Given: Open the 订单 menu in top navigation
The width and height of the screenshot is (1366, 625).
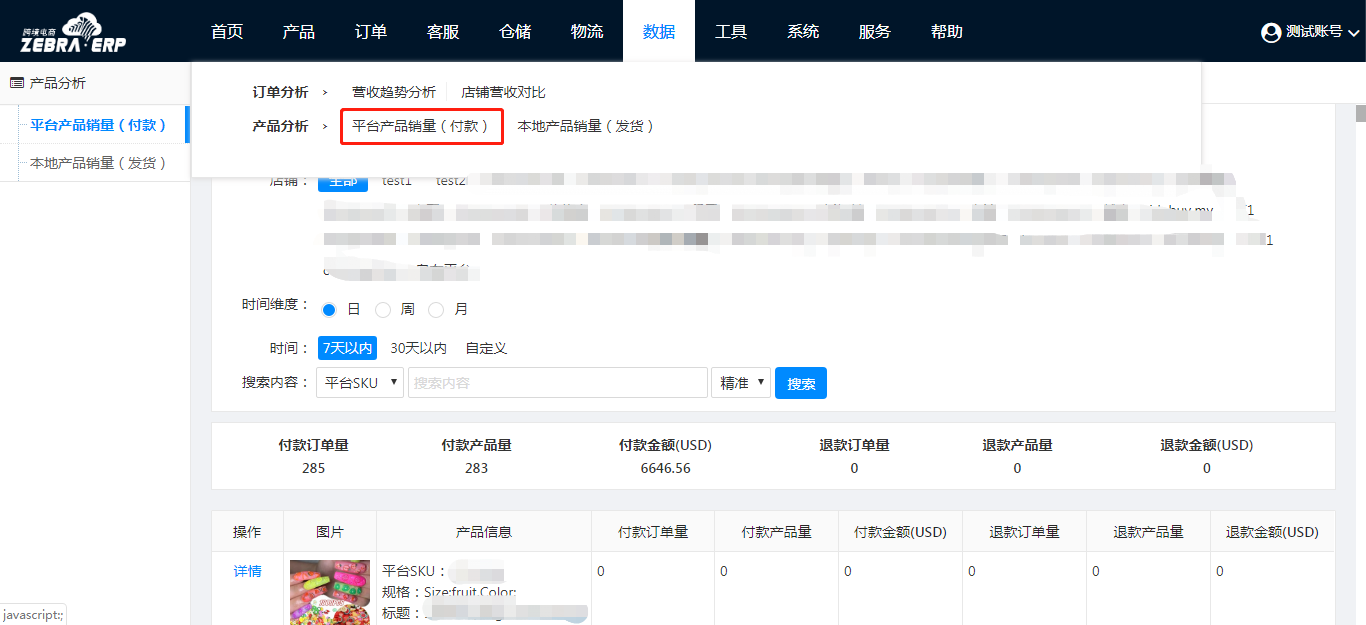Looking at the screenshot, I should (370, 32).
